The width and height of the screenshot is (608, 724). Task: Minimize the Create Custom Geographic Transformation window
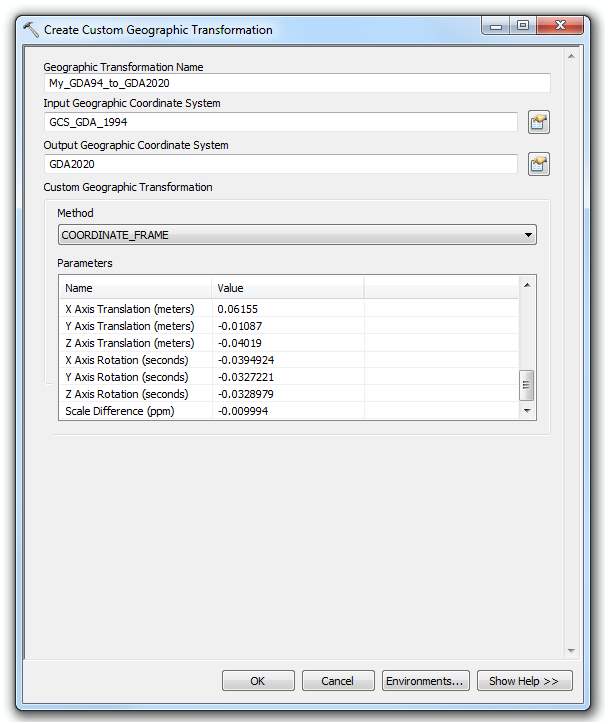click(496, 26)
